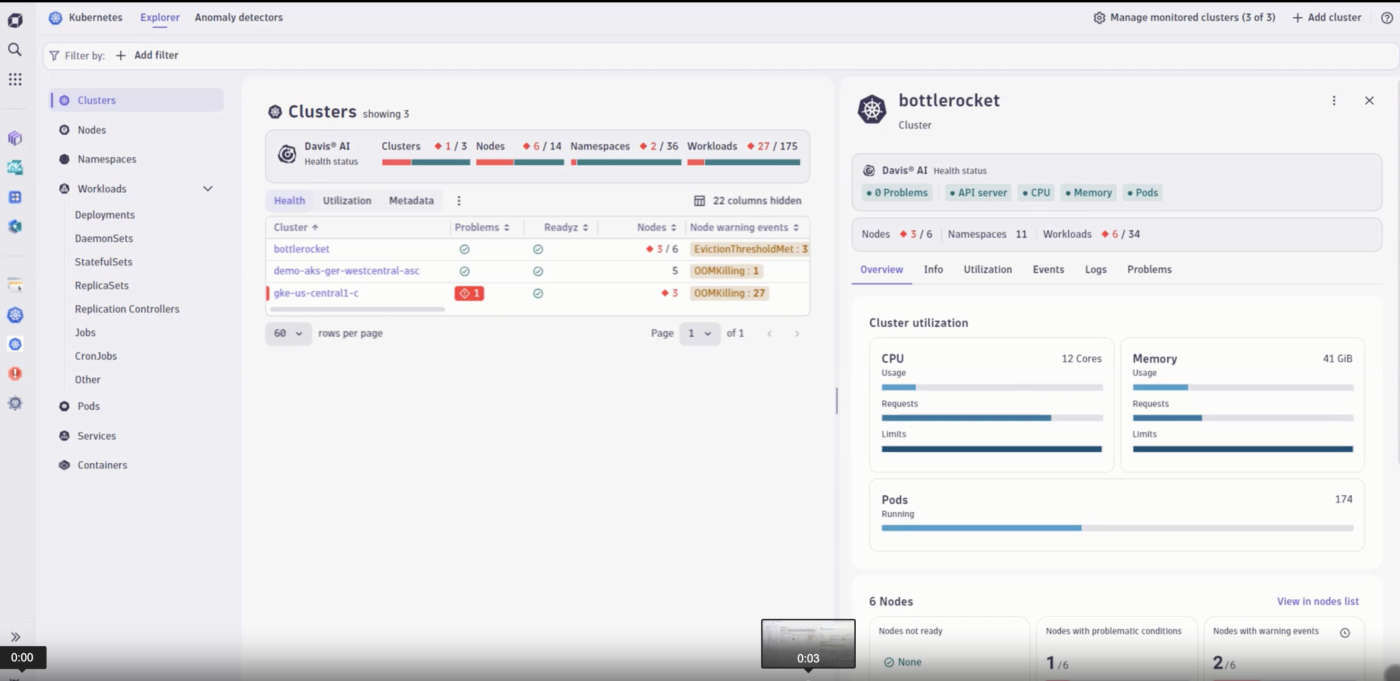Click the help question mark icon

point(1386,17)
